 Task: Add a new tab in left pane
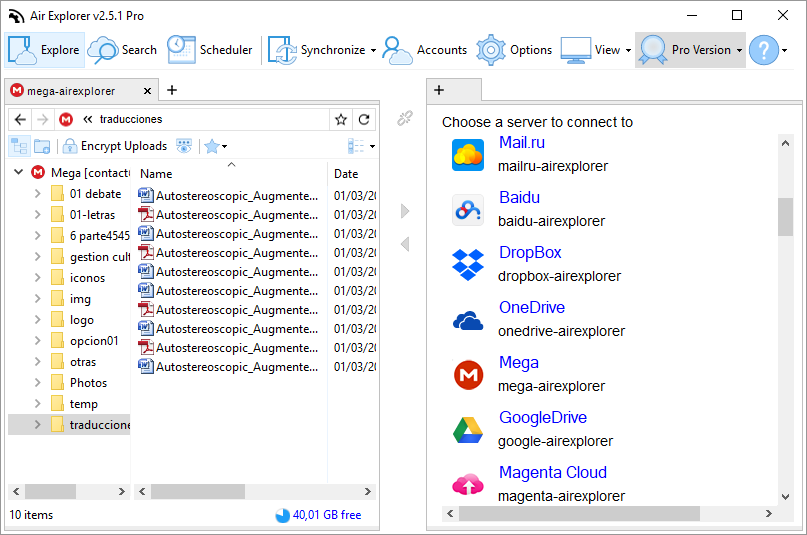coord(172,91)
